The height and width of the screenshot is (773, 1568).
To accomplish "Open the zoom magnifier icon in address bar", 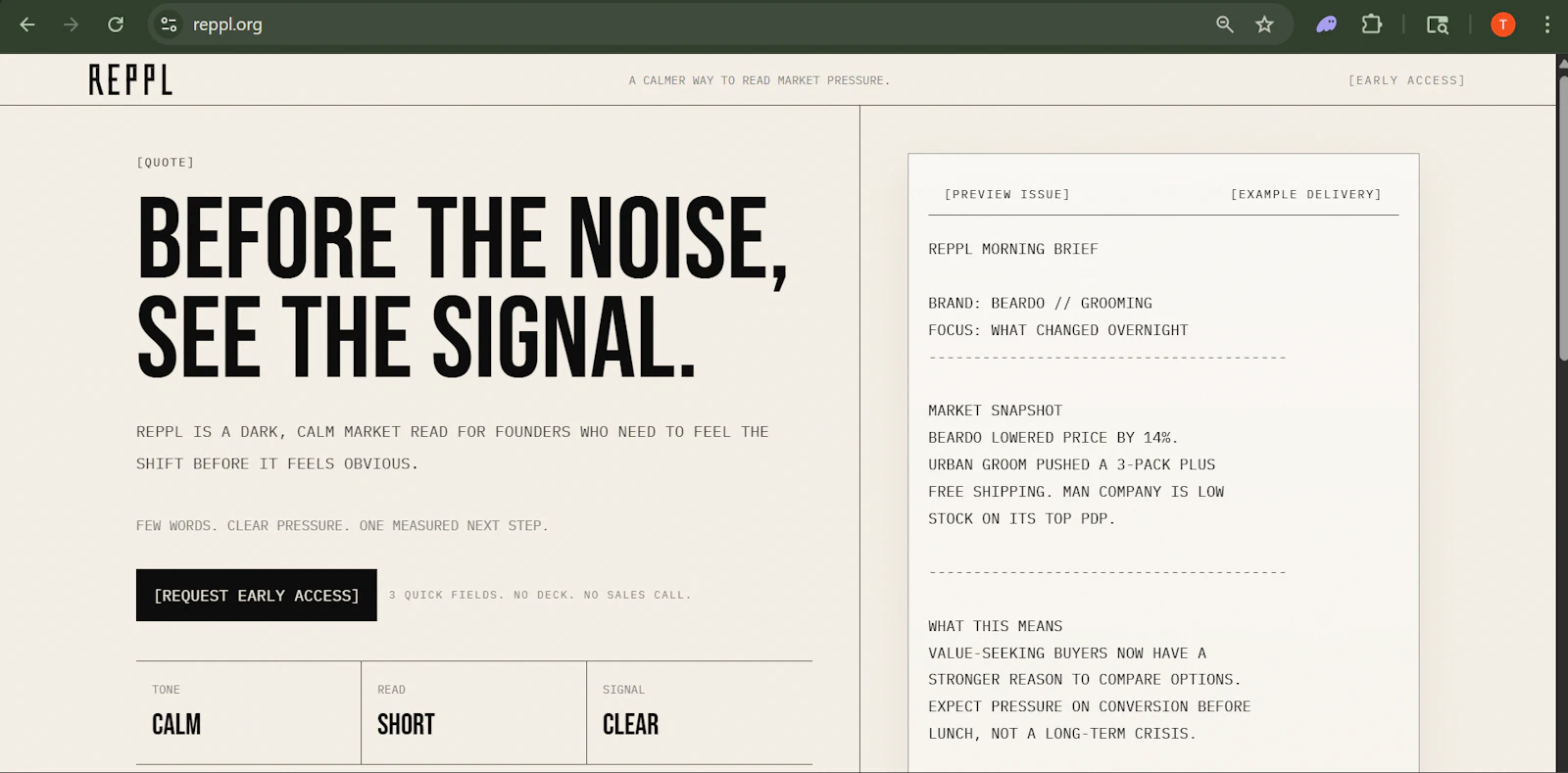I will tap(1225, 24).
